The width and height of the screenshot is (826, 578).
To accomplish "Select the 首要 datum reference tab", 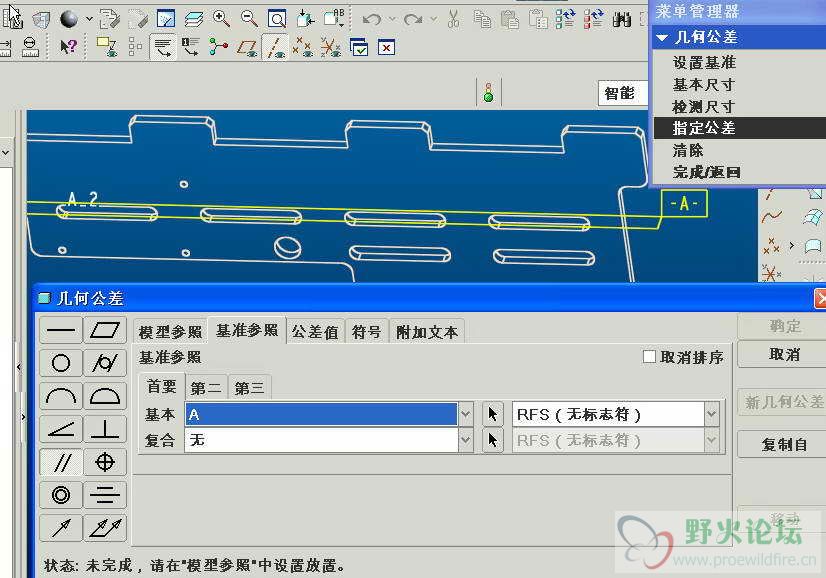I will (162, 387).
